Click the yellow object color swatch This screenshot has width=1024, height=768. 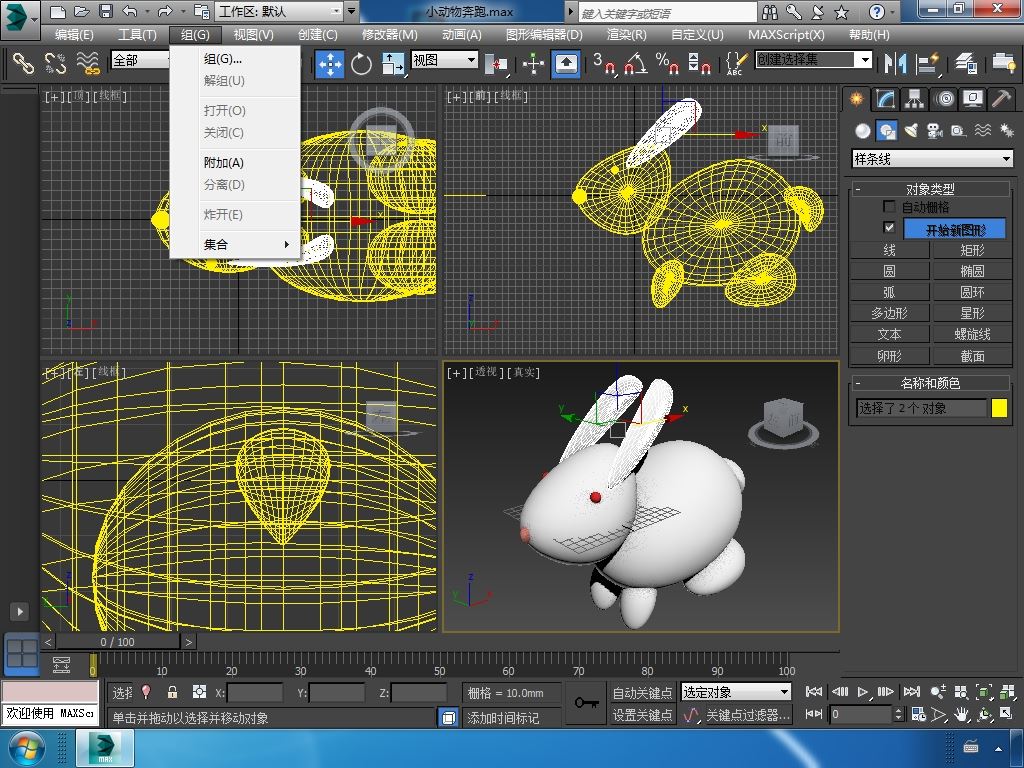(999, 408)
